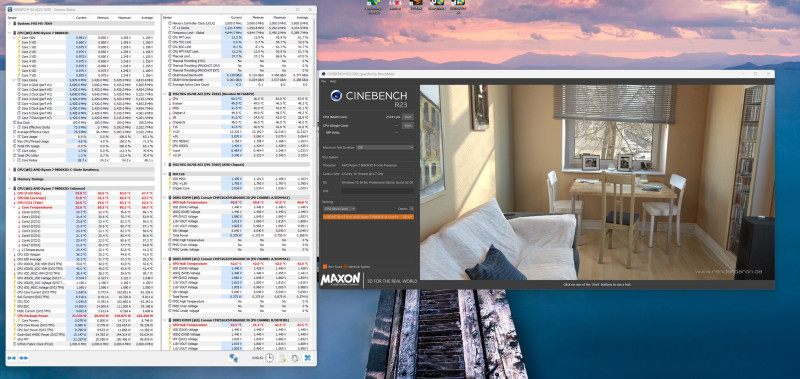
Task: Click the collapse-panels left arrows icon in HWiNFO
Action: coord(11,358)
